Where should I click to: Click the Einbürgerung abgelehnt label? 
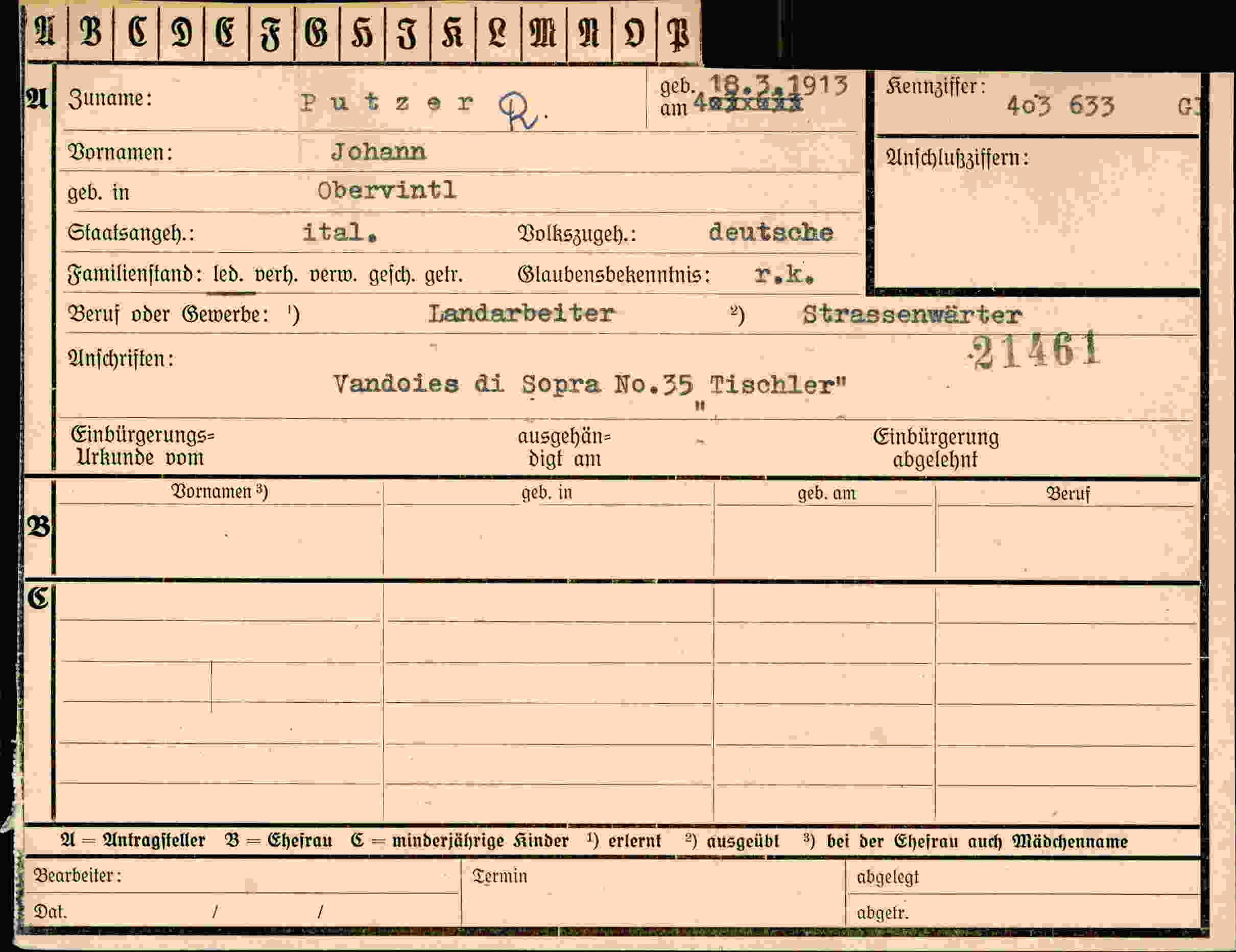click(x=936, y=448)
